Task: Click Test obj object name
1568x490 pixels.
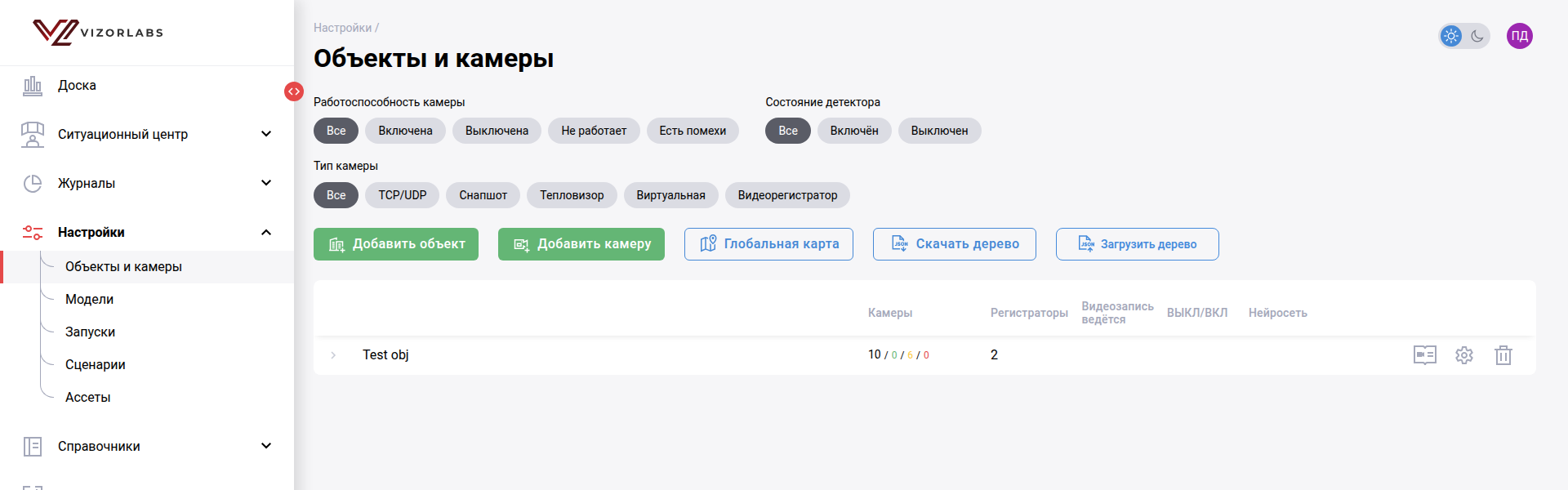Action: [x=385, y=355]
